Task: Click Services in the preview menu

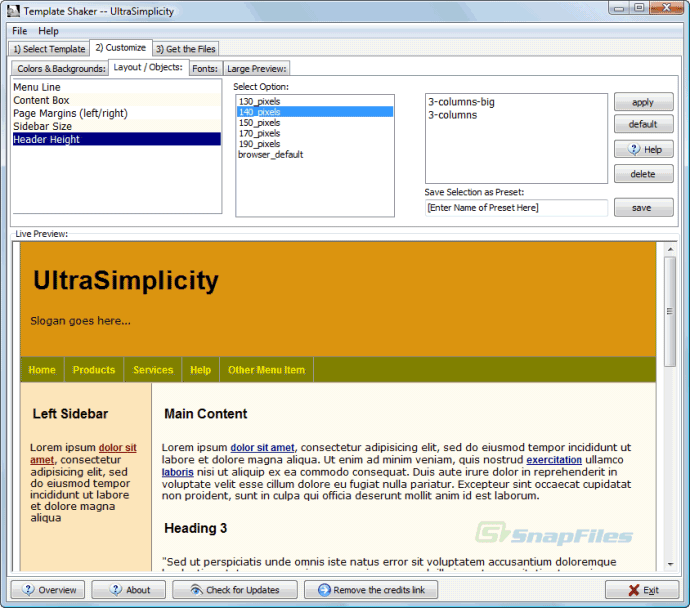Action: click(x=153, y=370)
